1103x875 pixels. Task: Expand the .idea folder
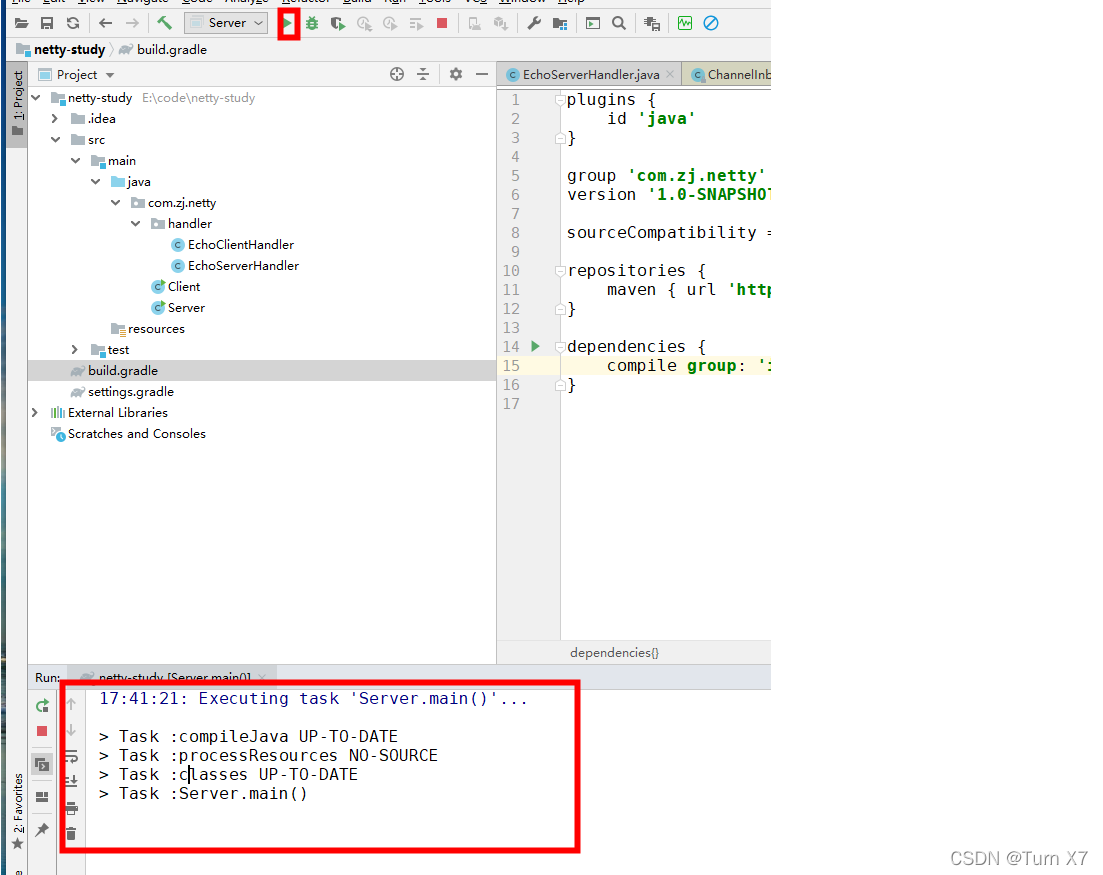coord(56,119)
